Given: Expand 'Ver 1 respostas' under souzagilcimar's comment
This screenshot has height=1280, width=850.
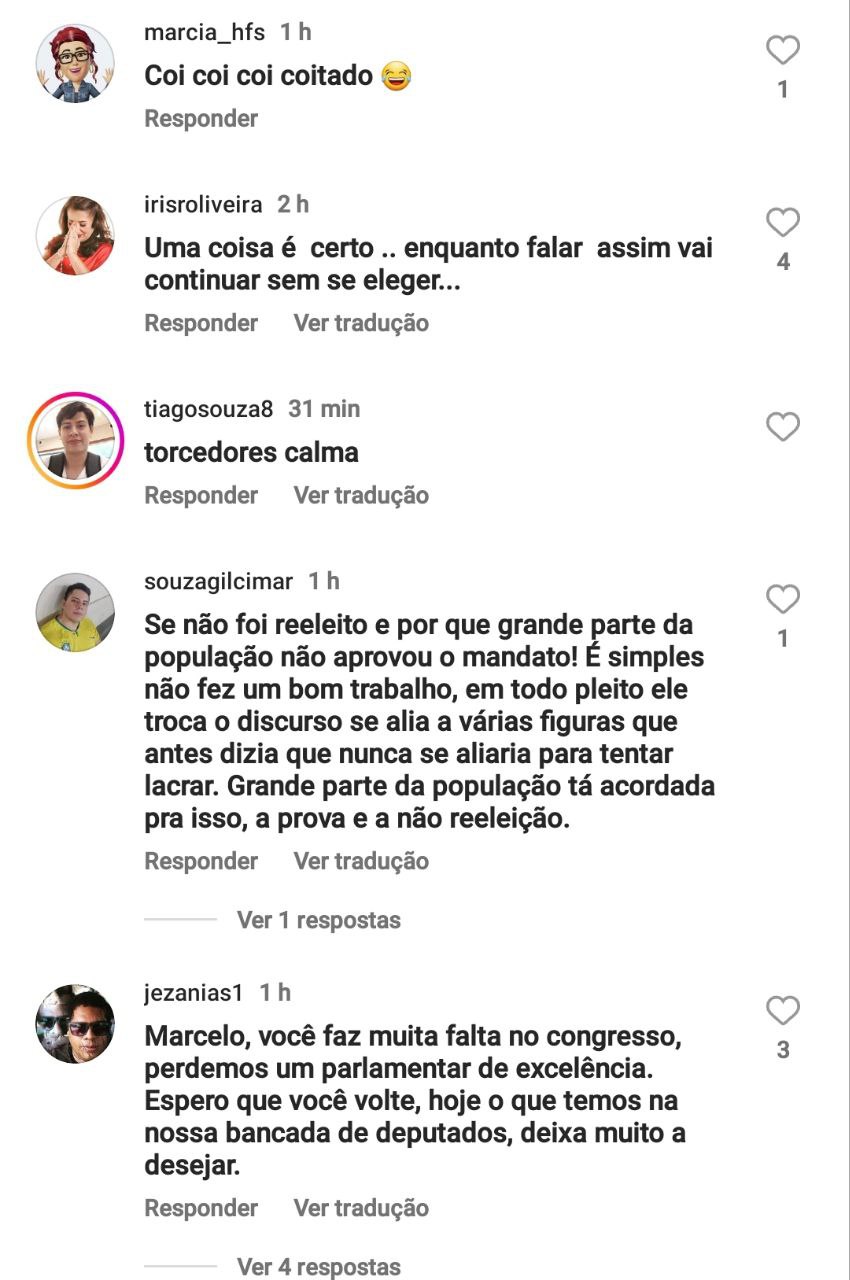Looking at the screenshot, I should click(318, 920).
